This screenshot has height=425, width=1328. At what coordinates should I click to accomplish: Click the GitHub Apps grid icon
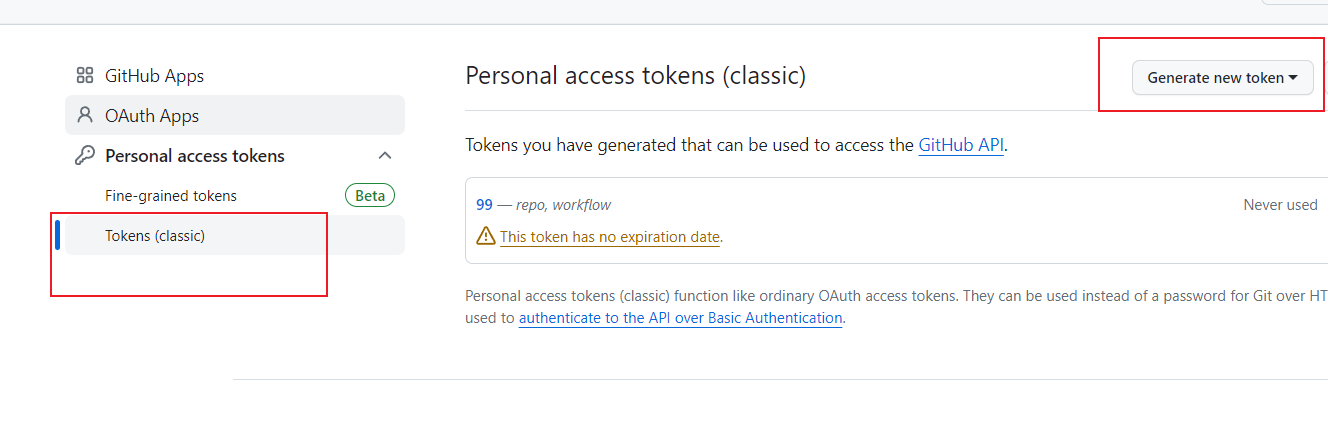point(85,76)
